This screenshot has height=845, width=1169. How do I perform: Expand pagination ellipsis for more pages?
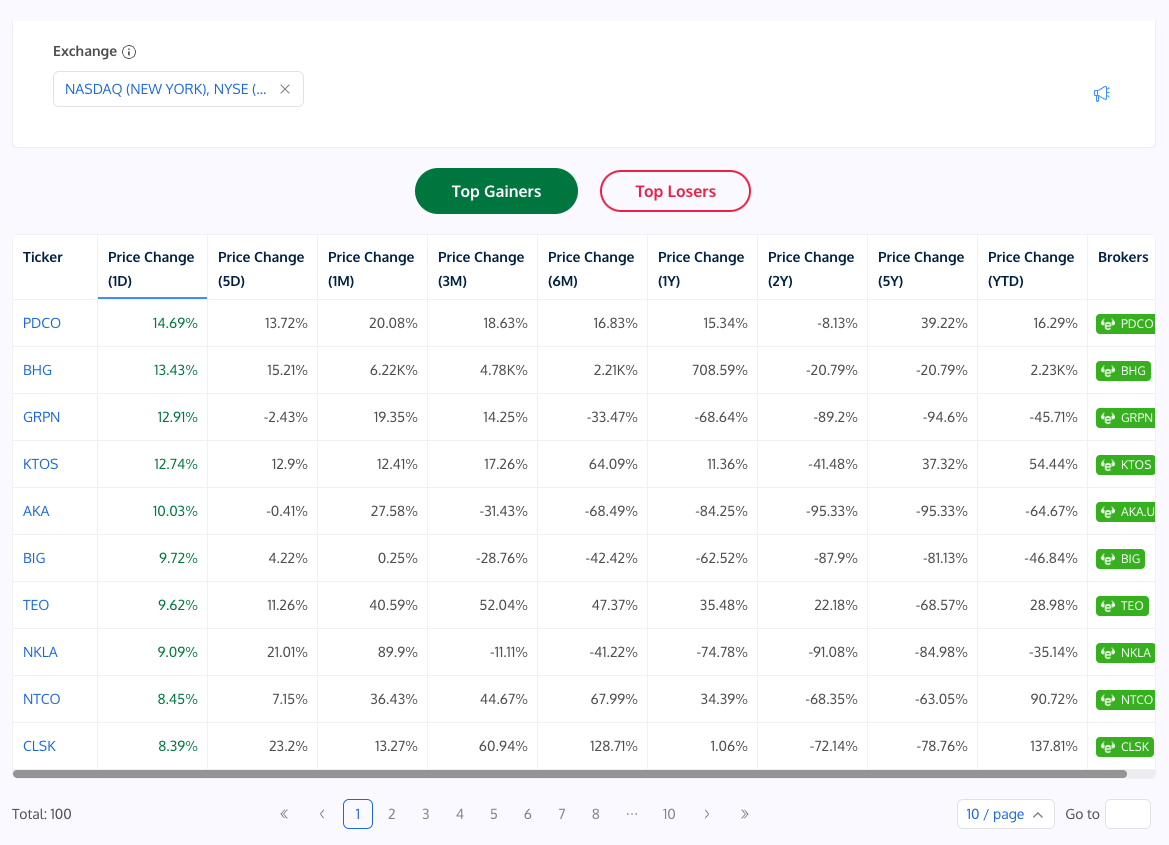tap(631, 814)
